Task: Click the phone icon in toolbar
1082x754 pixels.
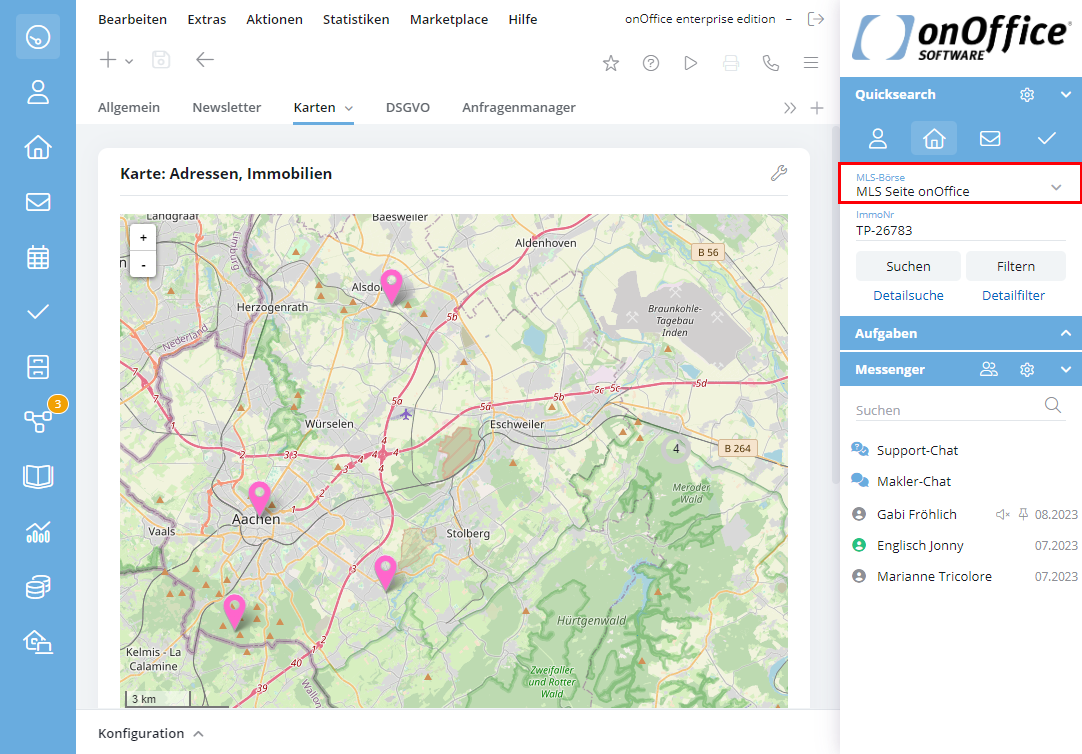Action: click(x=771, y=63)
